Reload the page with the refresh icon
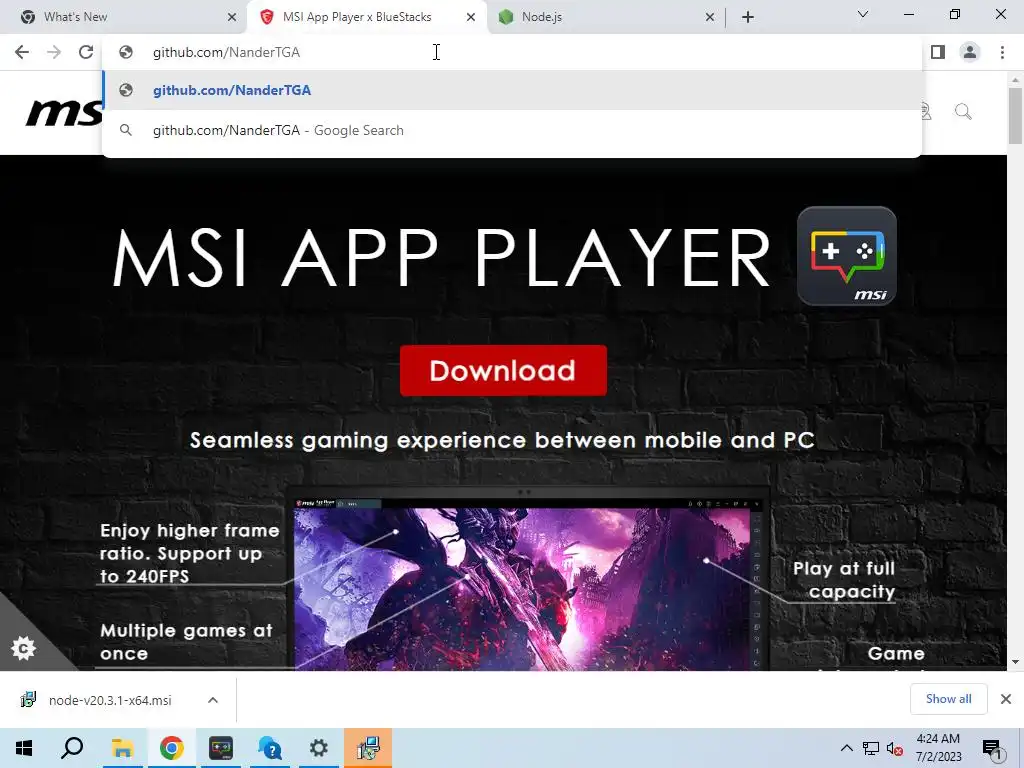1024x768 pixels. (x=86, y=52)
